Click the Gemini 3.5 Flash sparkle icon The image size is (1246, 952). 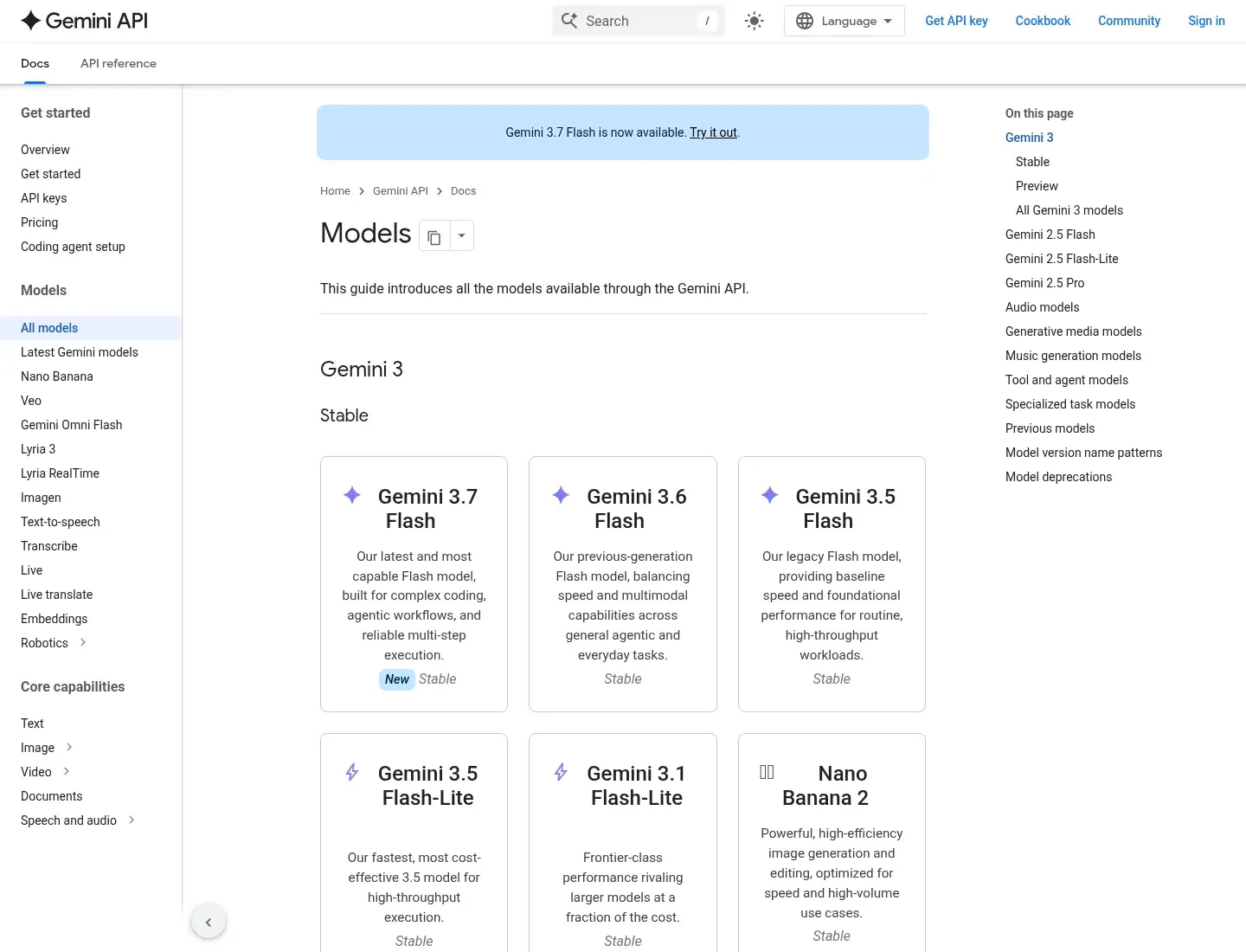tap(769, 495)
